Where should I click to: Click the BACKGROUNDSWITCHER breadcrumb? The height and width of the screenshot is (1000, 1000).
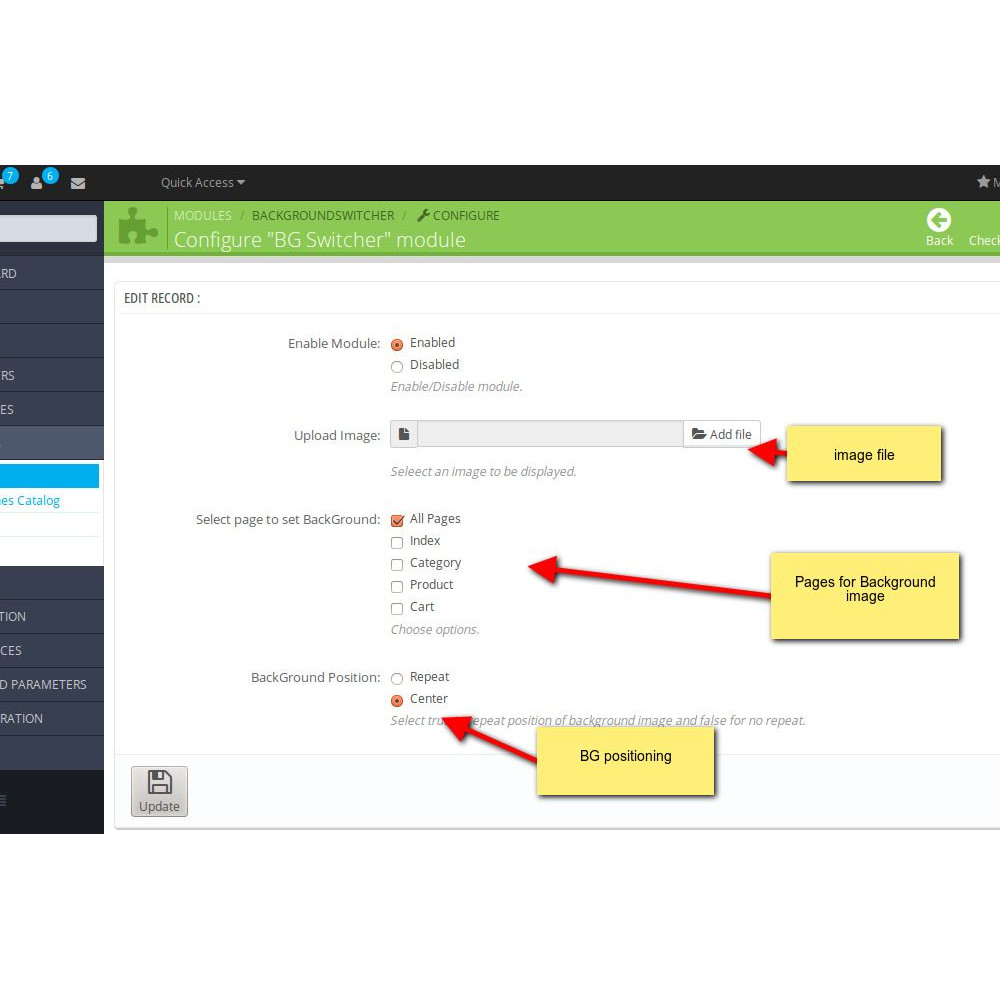323,215
